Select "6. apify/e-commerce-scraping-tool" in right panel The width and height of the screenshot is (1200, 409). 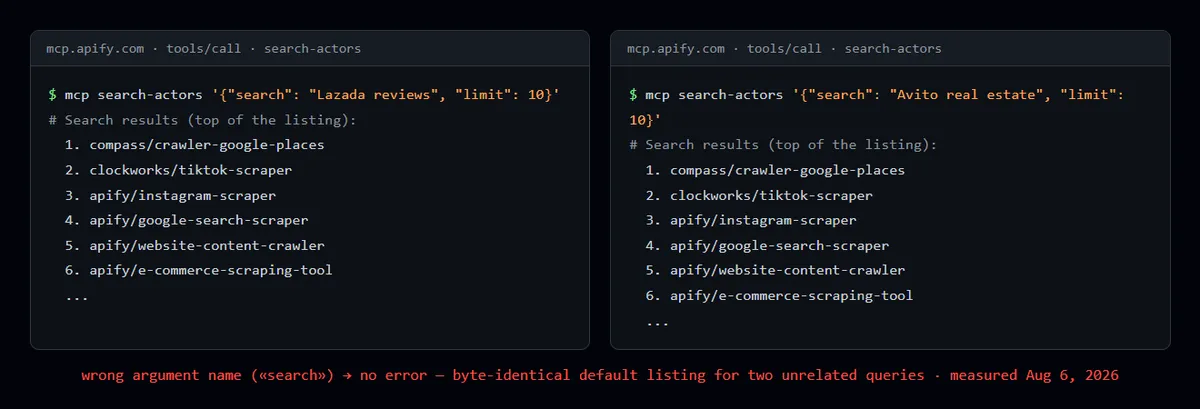(779, 295)
